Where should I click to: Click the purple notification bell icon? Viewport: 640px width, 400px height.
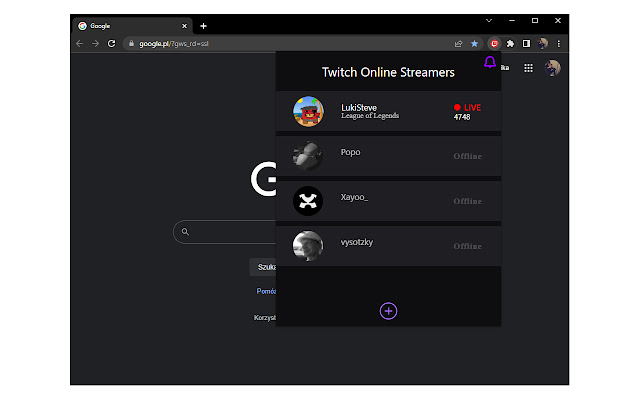(490, 62)
